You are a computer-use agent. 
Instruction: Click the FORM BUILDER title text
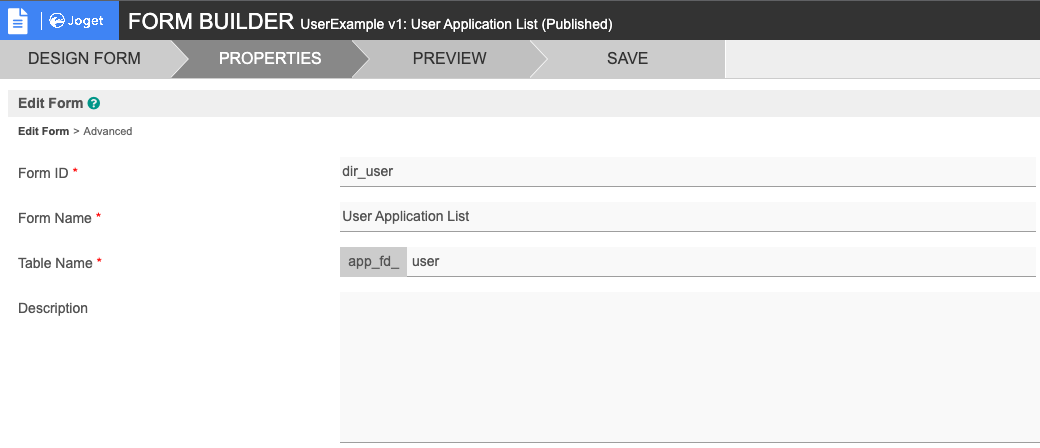(x=211, y=22)
